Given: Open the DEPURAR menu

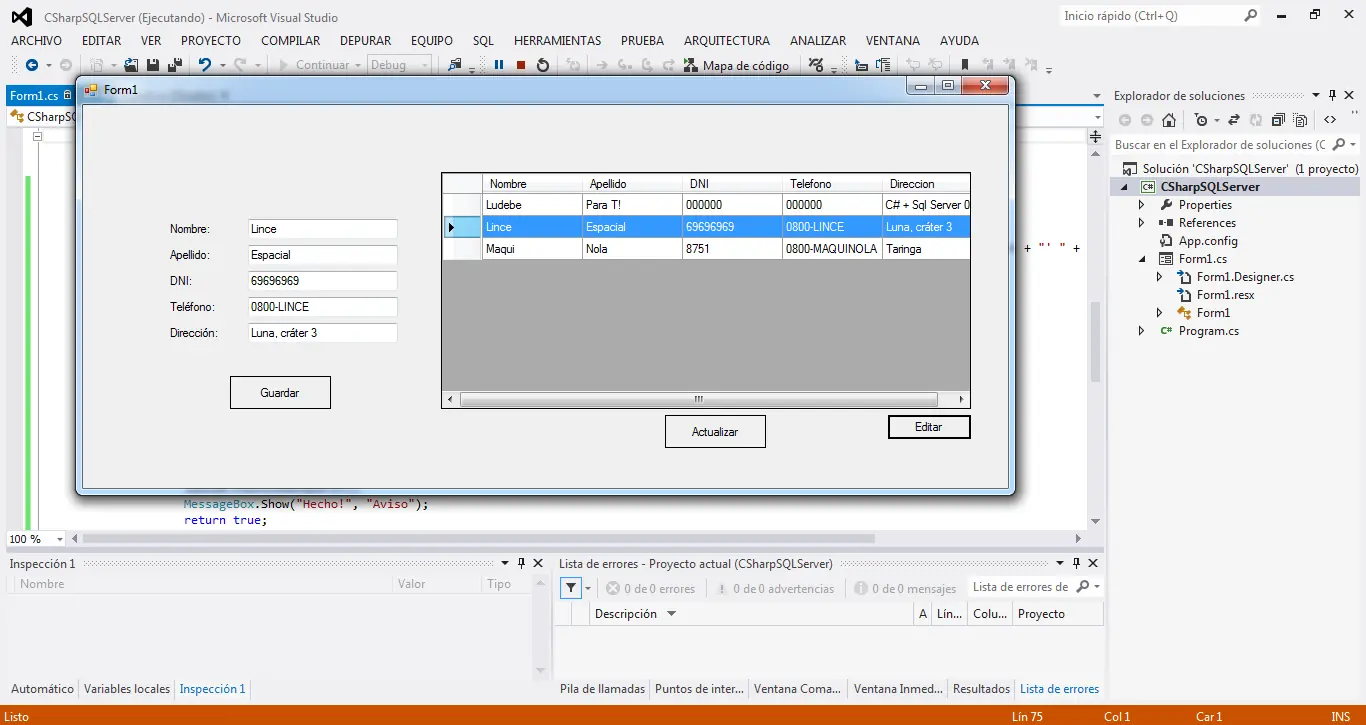Looking at the screenshot, I should pos(365,41).
